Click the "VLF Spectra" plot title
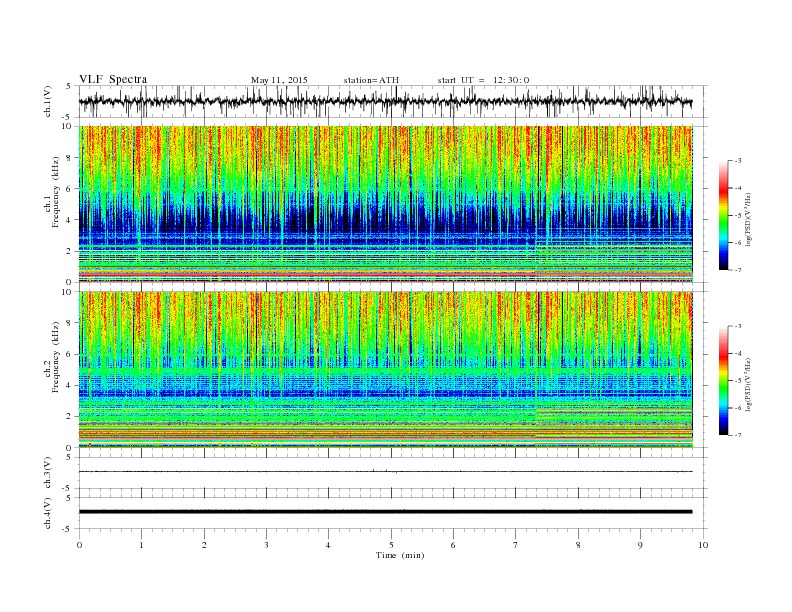This screenshot has height=612, width=792. [113, 79]
